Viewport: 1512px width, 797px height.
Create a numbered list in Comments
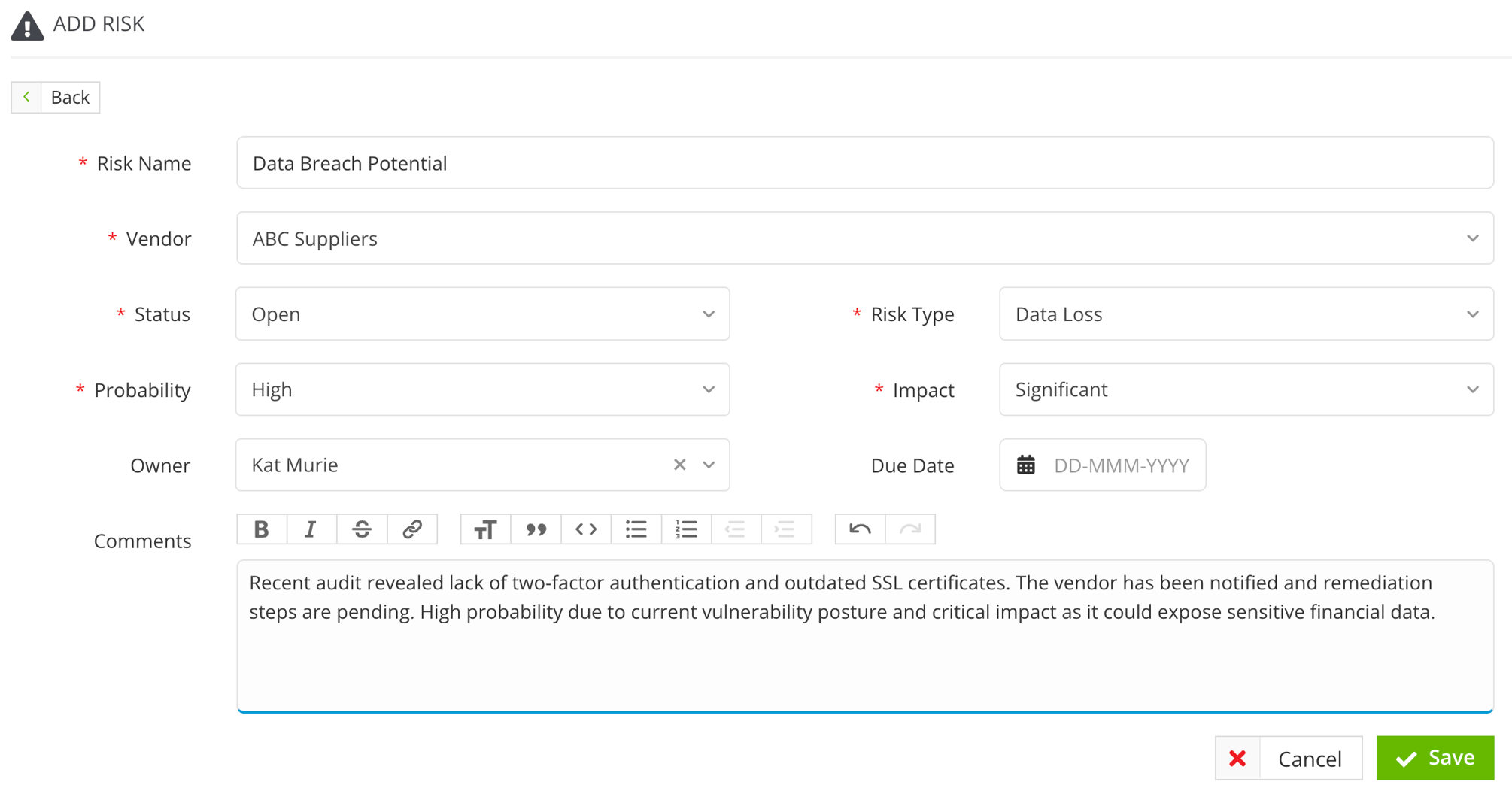pyautogui.click(x=685, y=529)
